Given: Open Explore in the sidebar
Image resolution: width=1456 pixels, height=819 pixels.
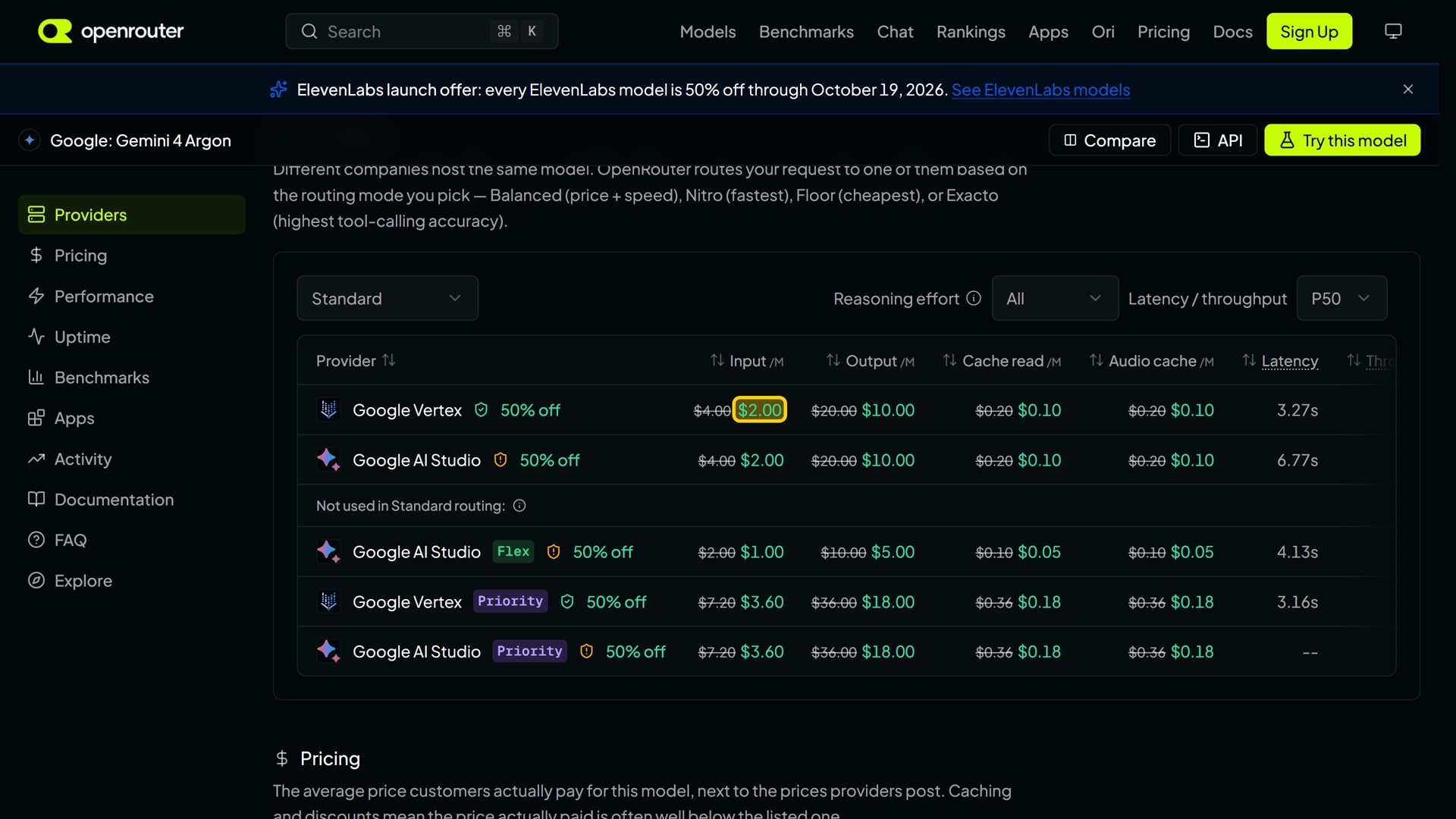Looking at the screenshot, I should click(132, 581).
